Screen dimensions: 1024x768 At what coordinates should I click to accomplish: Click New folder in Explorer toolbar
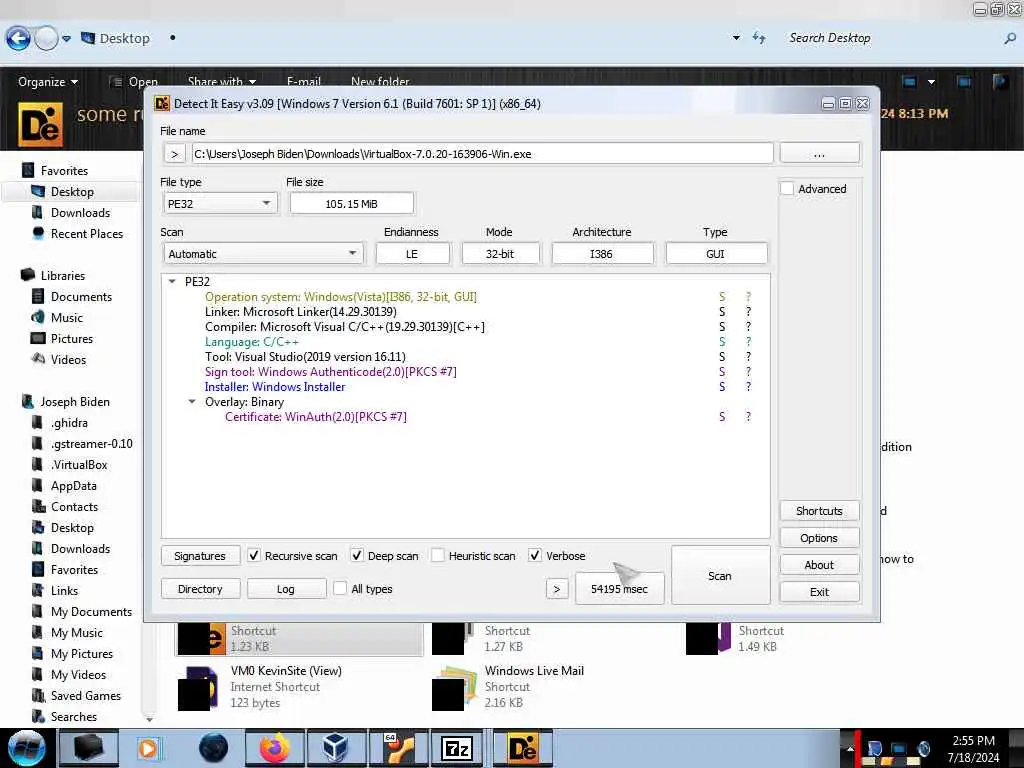point(380,82)
